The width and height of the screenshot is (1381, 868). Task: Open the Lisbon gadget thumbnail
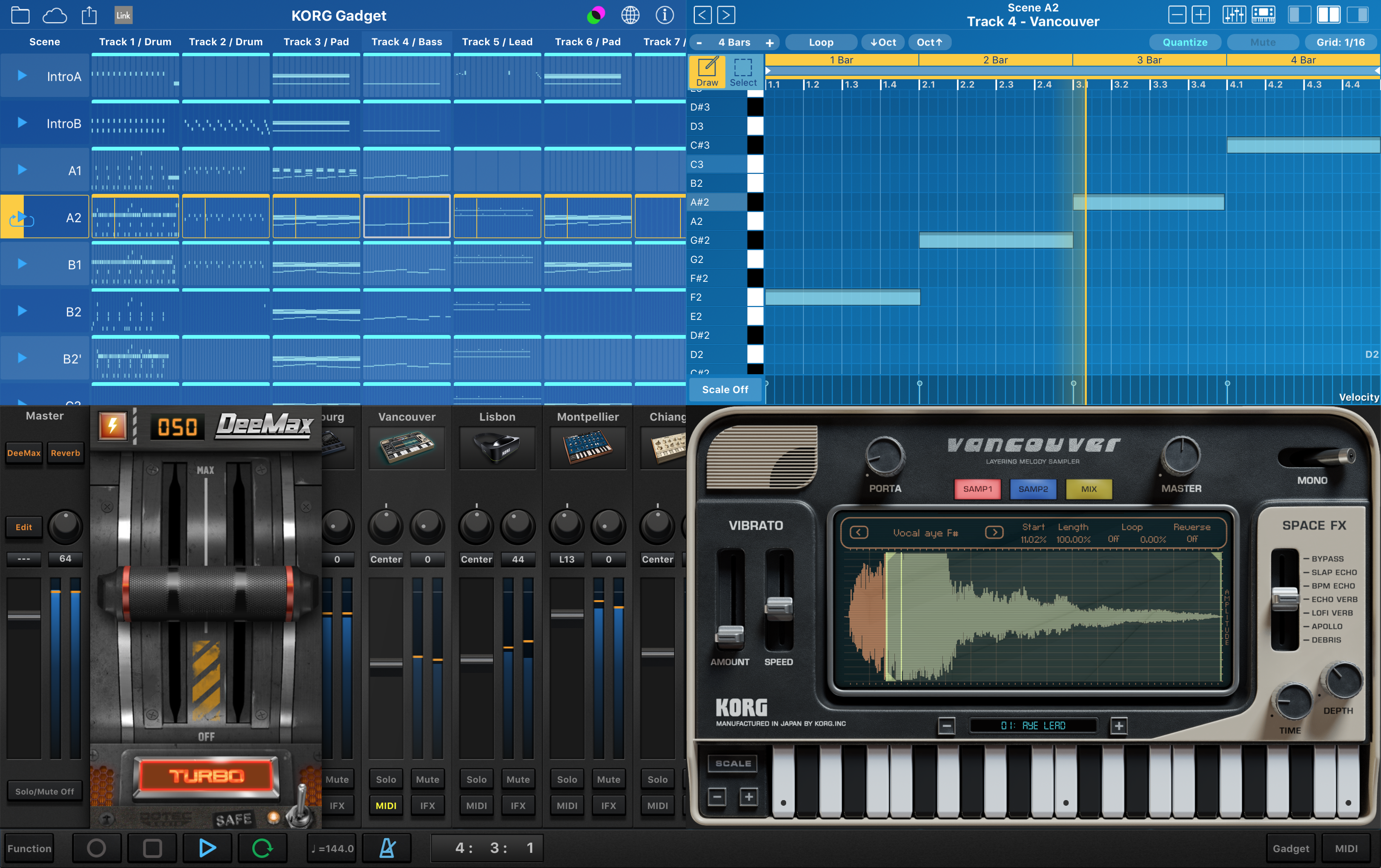tap(497, 447)
